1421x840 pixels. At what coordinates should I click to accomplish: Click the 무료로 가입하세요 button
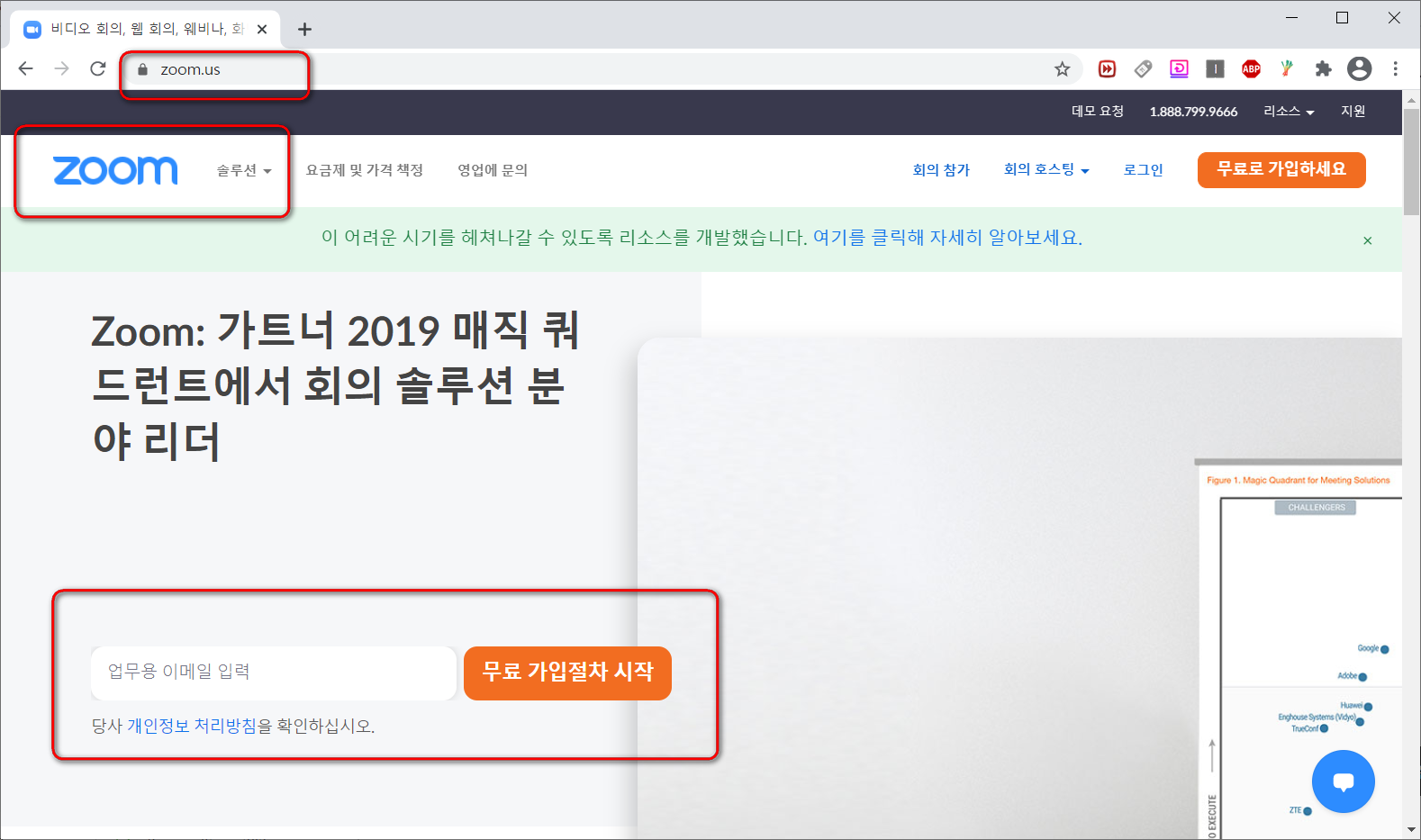1281,170
